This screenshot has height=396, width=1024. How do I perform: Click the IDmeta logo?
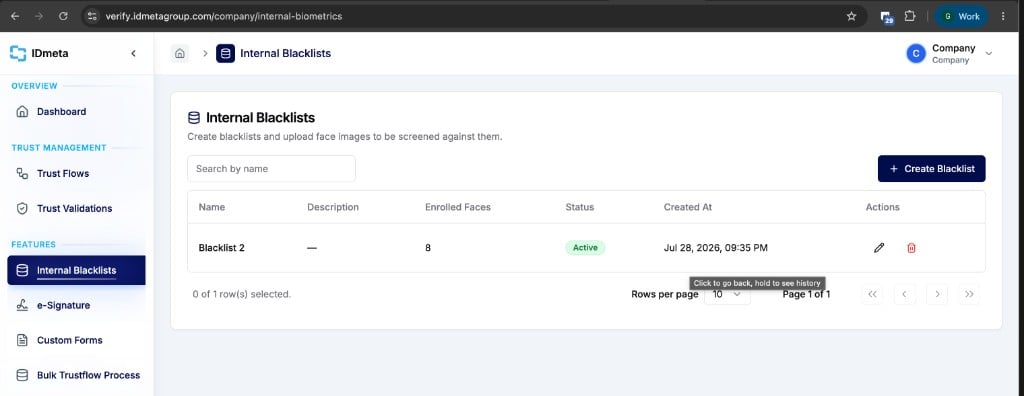click(x=39, y=54)
